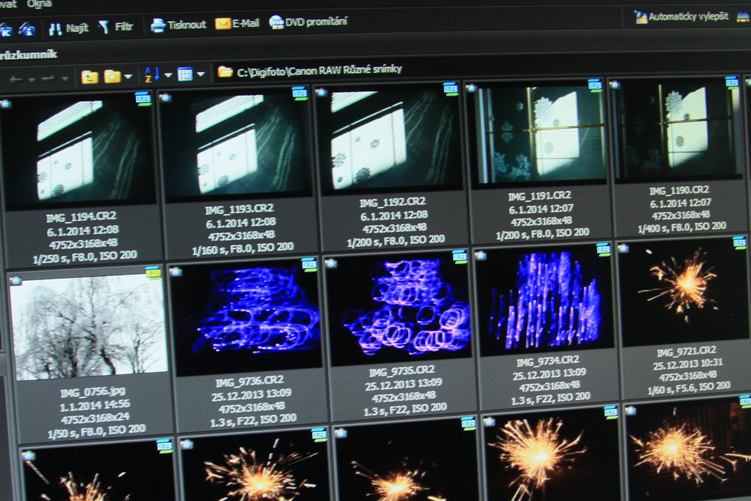Image resolution: width=751 pixels, height=501 pixels.
Task: Click the RAW badge on IMG_1192.CR2
Action: click(x=450, y=88)
